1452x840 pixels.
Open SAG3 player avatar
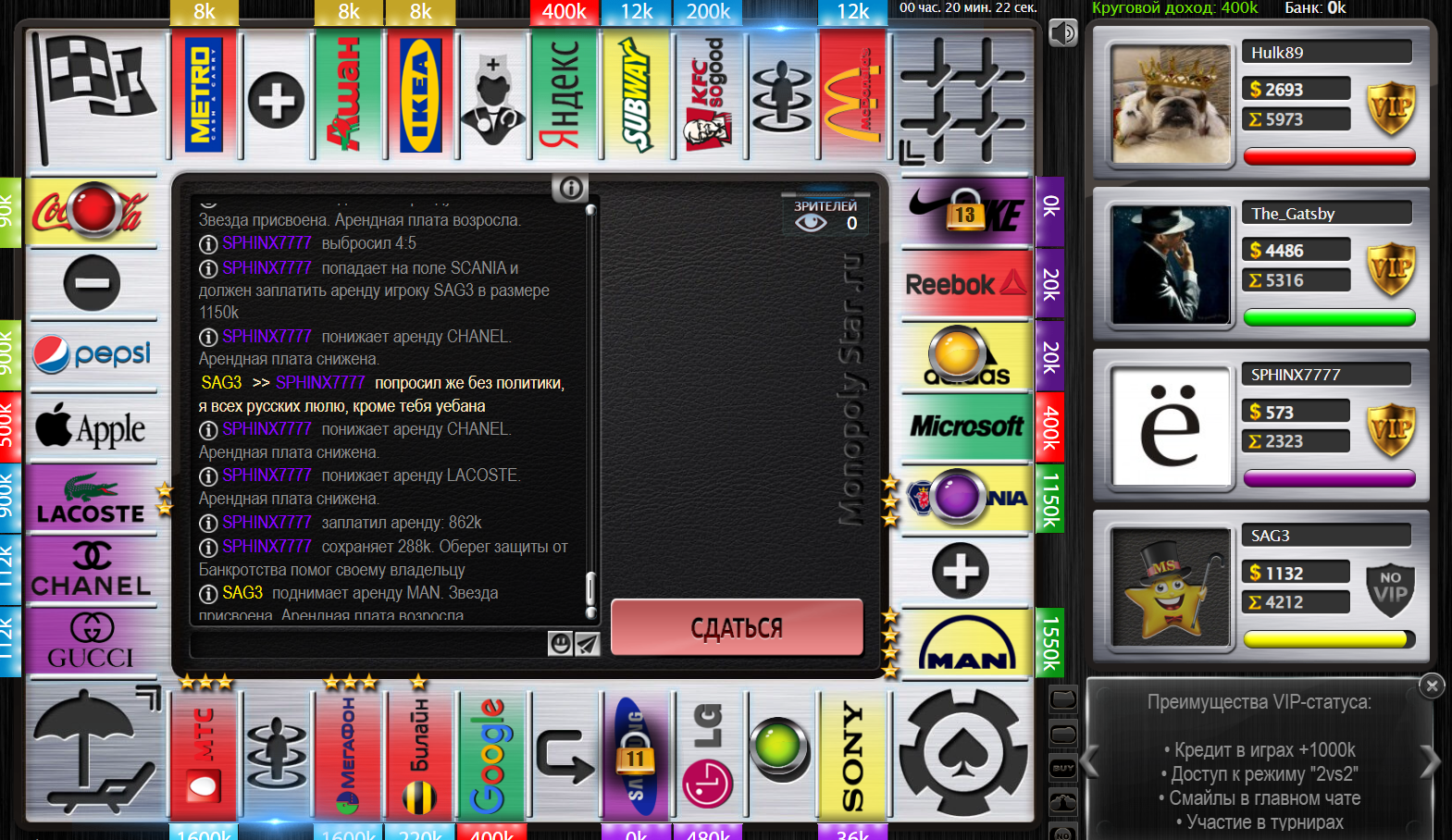coord(1170,587)
